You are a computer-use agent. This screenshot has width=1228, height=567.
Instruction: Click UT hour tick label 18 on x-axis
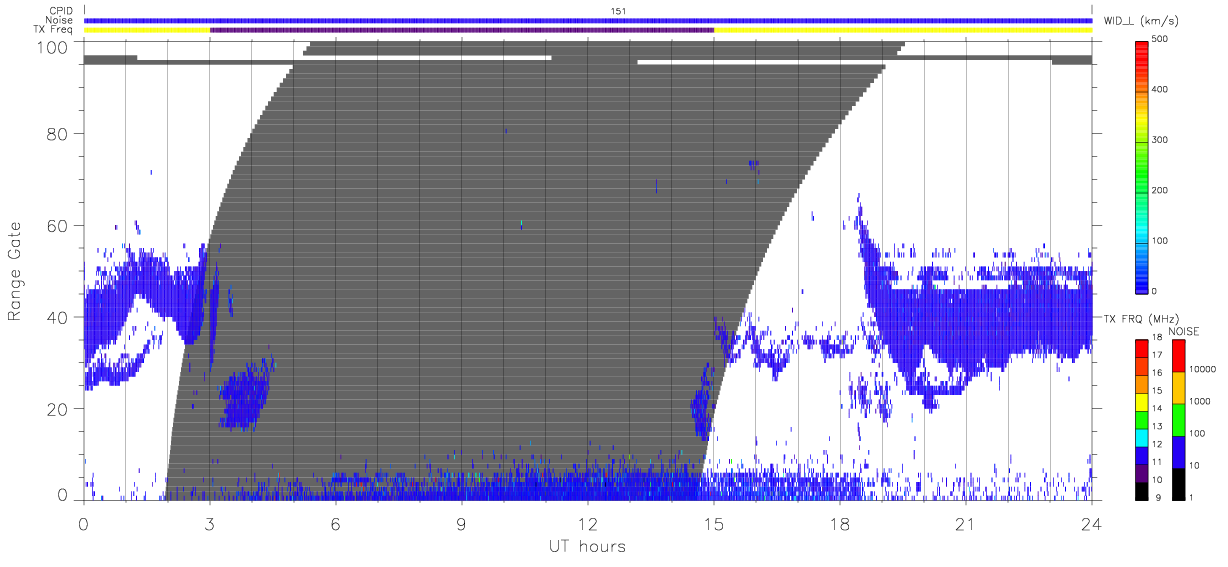pyautogui.click(x=840, y=523)
